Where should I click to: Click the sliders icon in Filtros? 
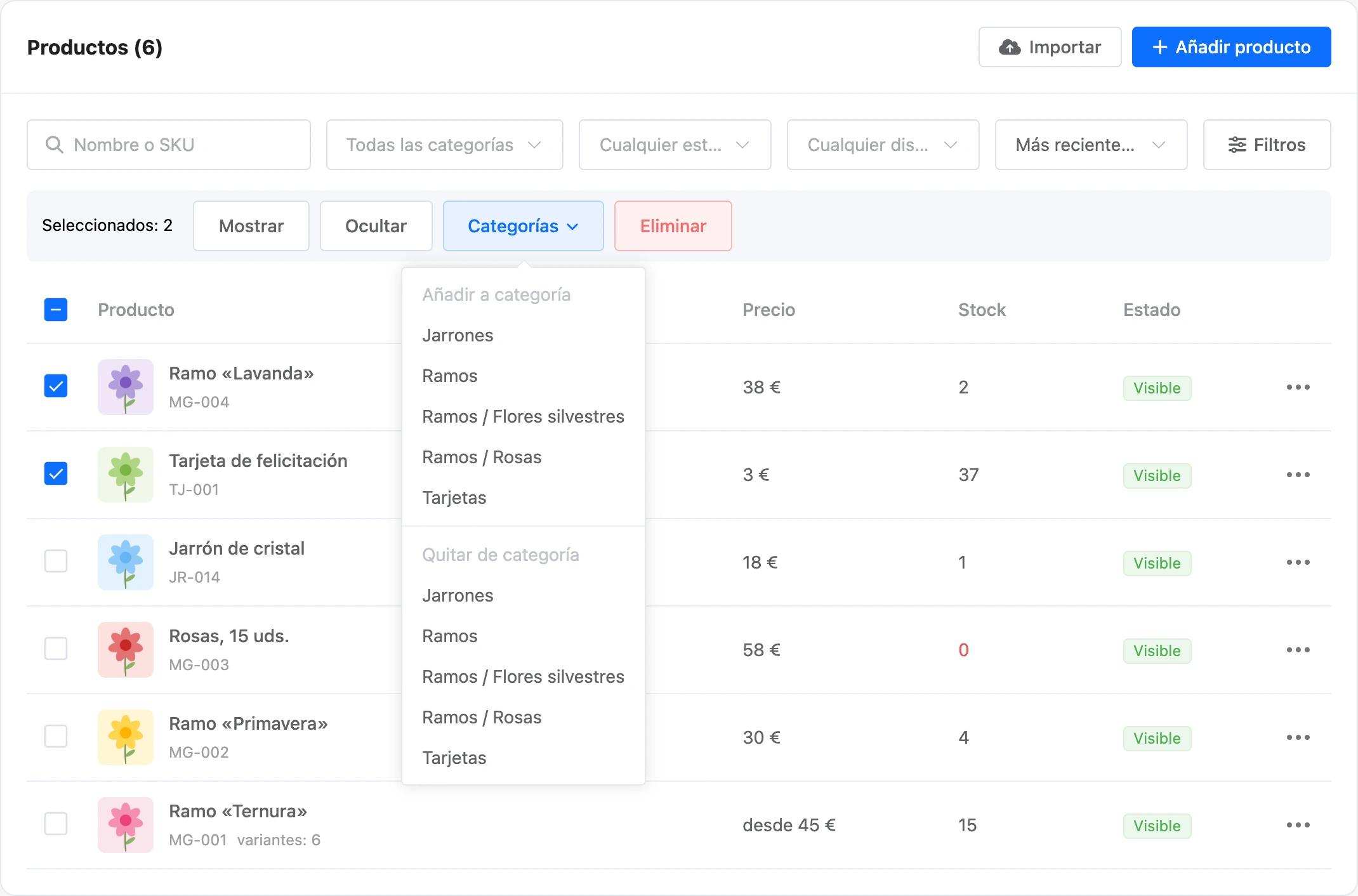point(1237,145)
